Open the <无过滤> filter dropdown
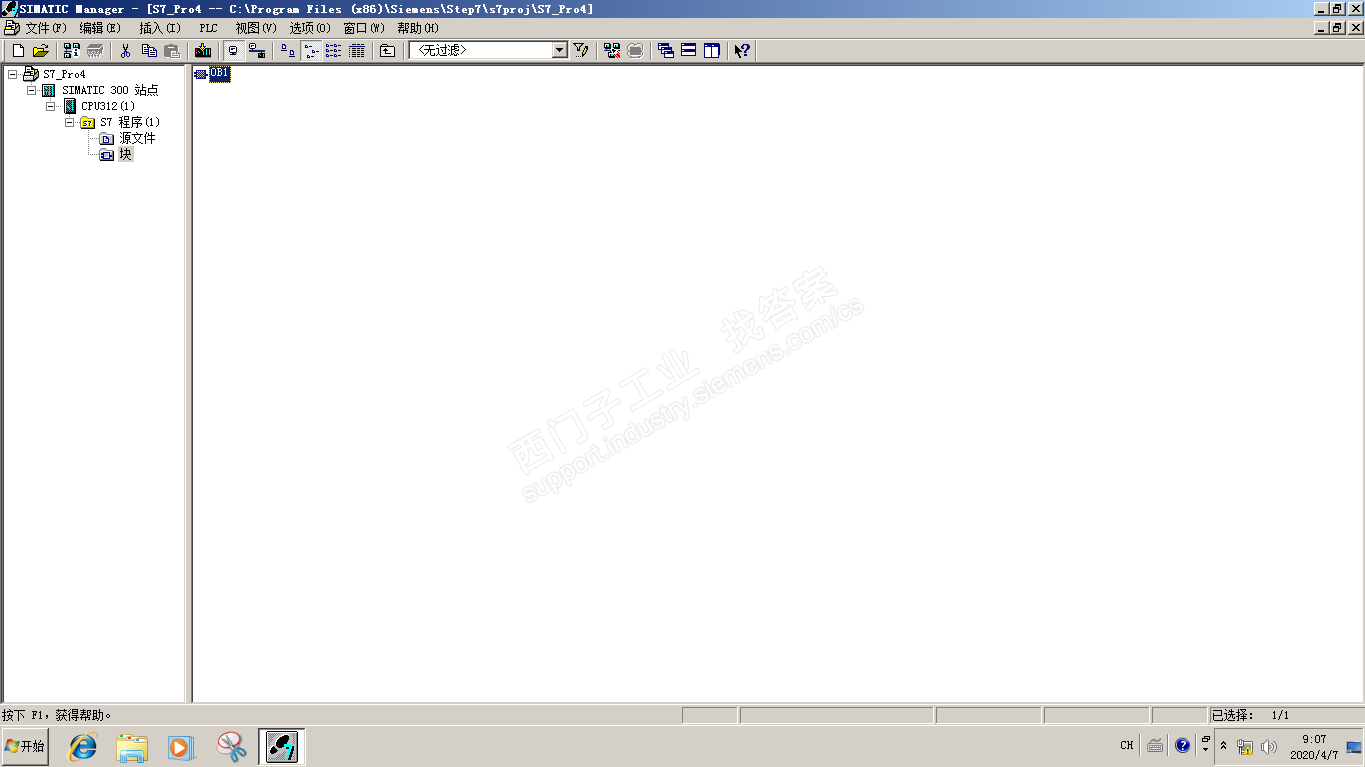 (x=560, y=50)
